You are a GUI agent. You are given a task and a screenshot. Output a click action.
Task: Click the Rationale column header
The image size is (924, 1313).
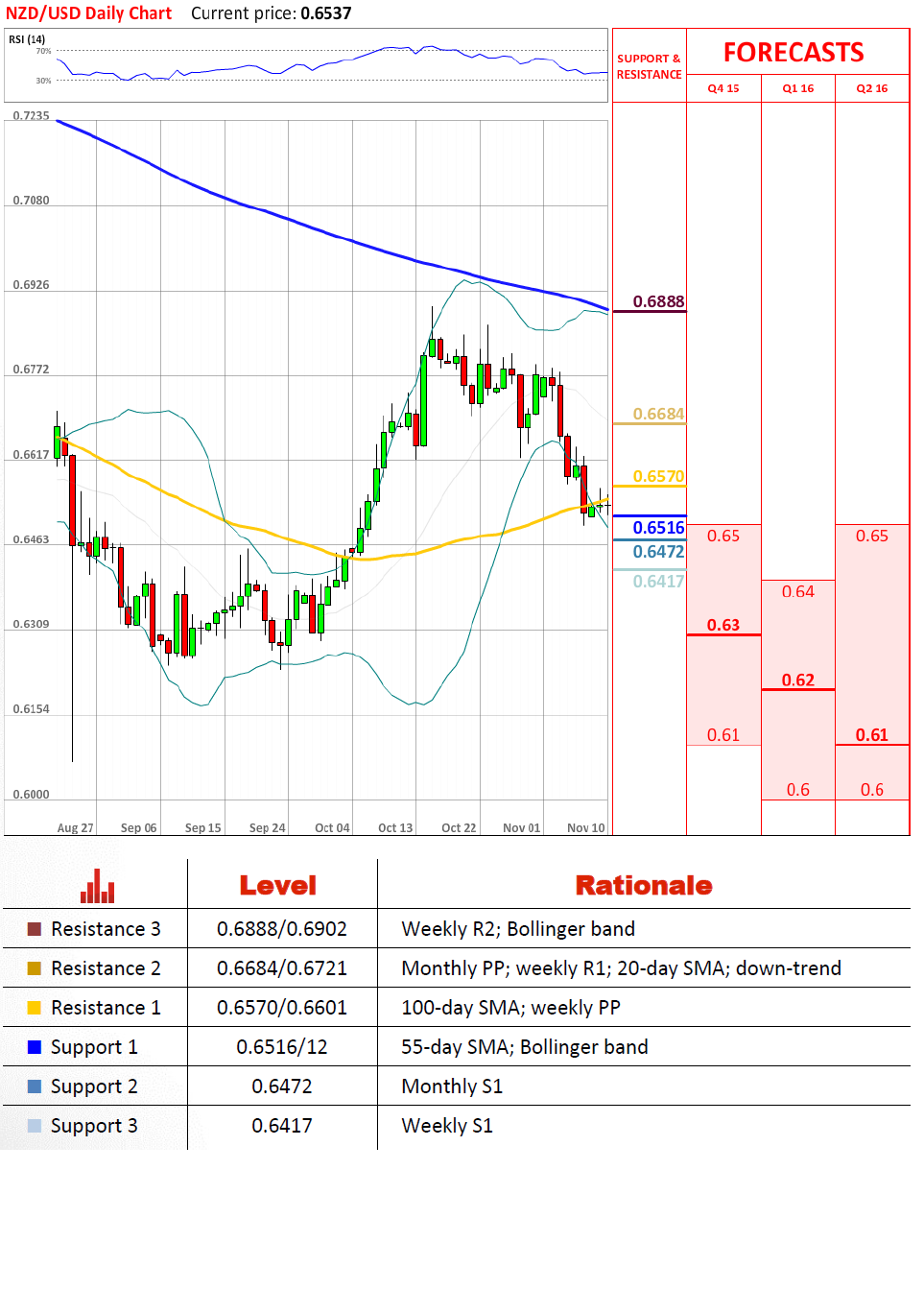(644, 886)
